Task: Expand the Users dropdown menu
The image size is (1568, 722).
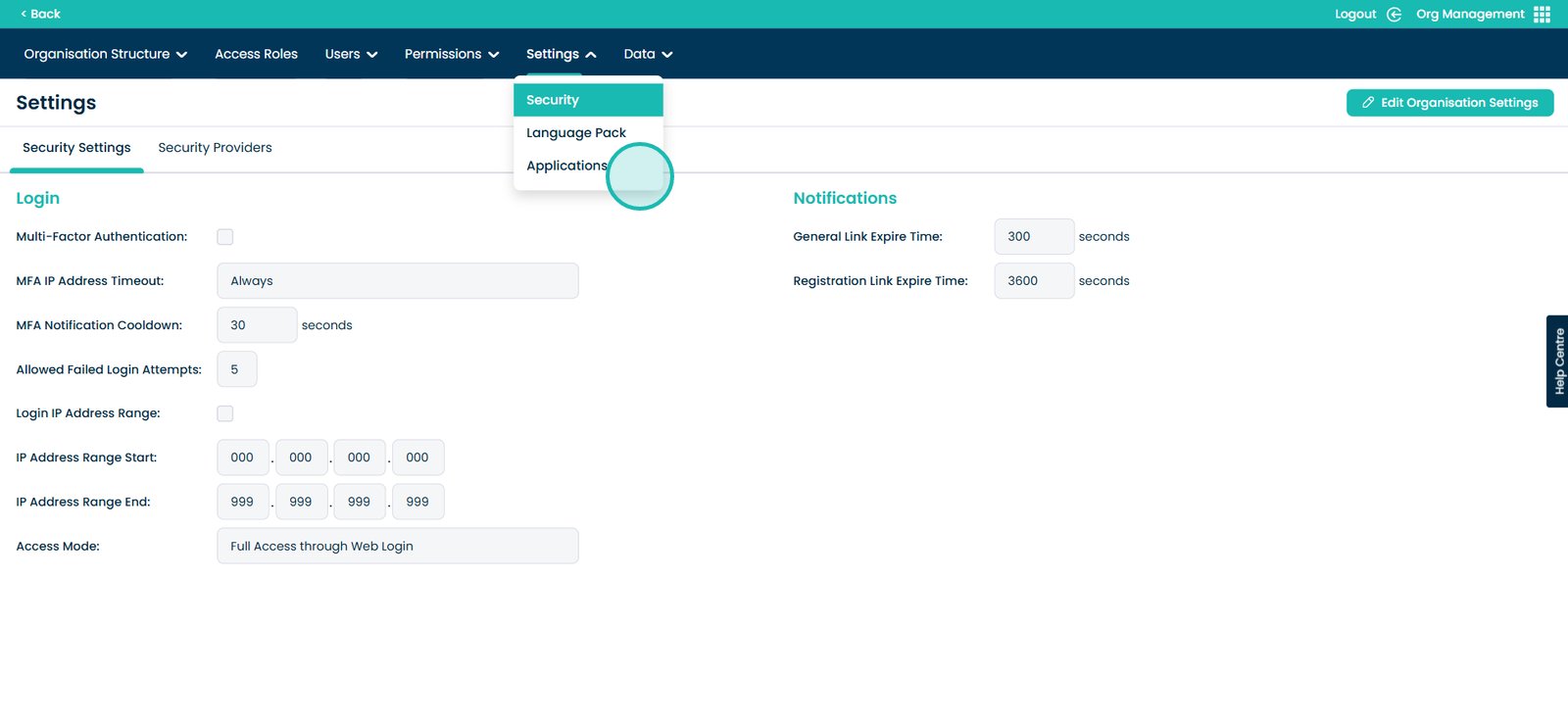Action: (351, 54)
